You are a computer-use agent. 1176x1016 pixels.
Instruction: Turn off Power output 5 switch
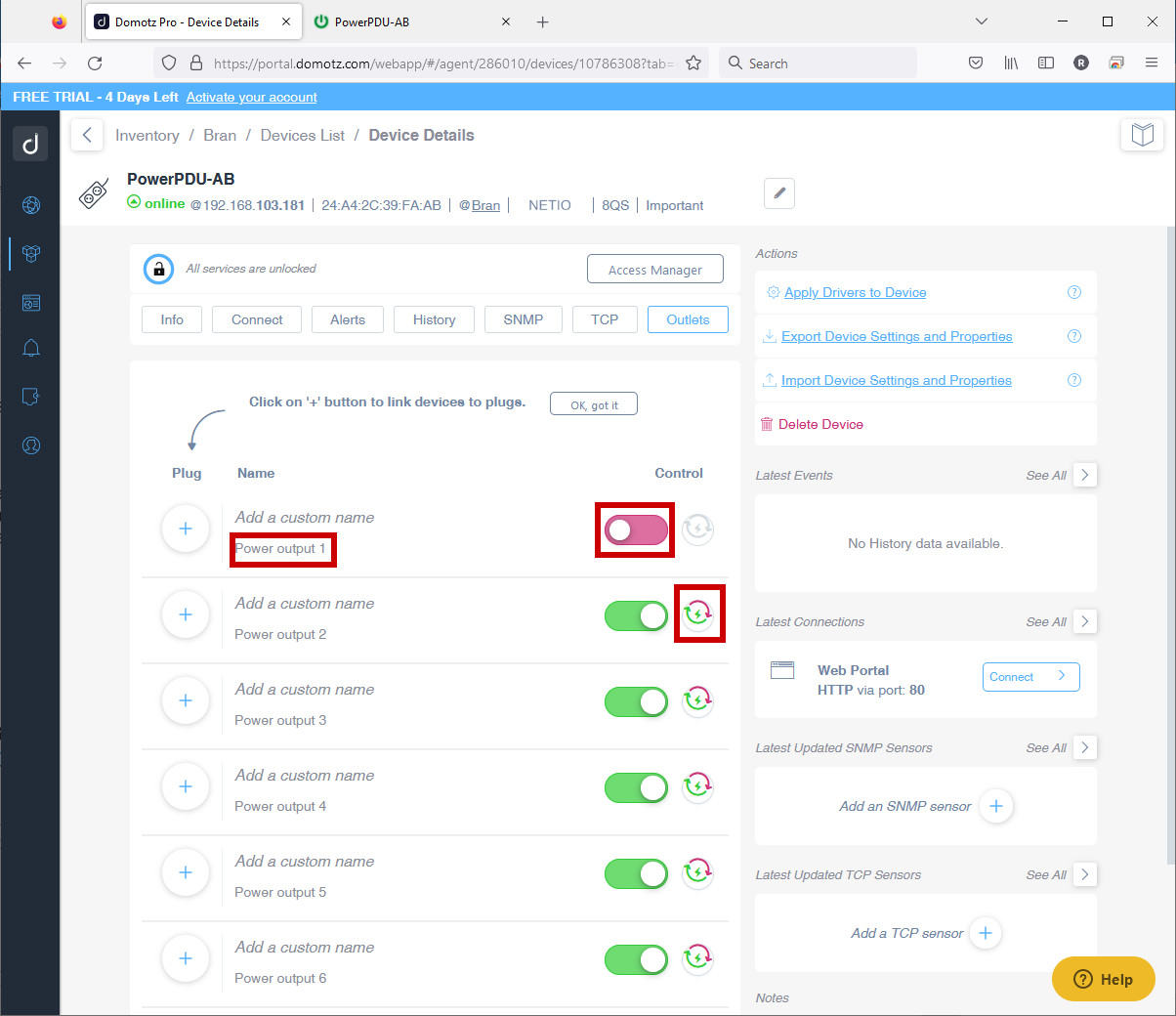coord(636,873)
